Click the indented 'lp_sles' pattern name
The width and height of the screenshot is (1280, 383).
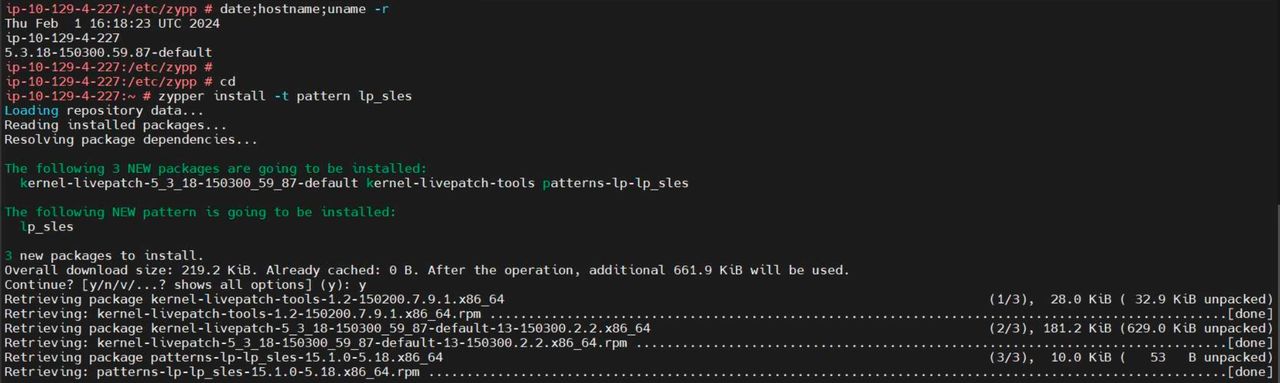point(48,227)
